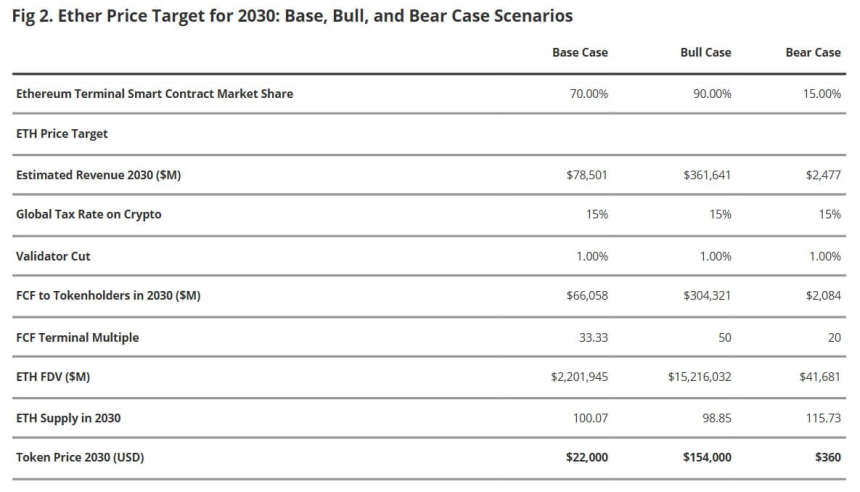860x492 pixels.
Task: Click the ETH Supply in 2030 row label
Action: pyautogui.click(x=69, y=417)
